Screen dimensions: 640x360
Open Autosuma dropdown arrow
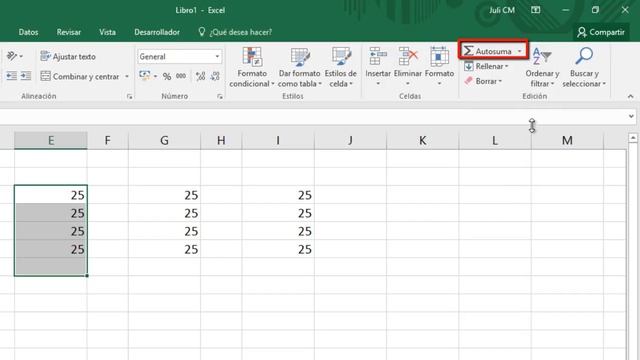click(520, 51)
